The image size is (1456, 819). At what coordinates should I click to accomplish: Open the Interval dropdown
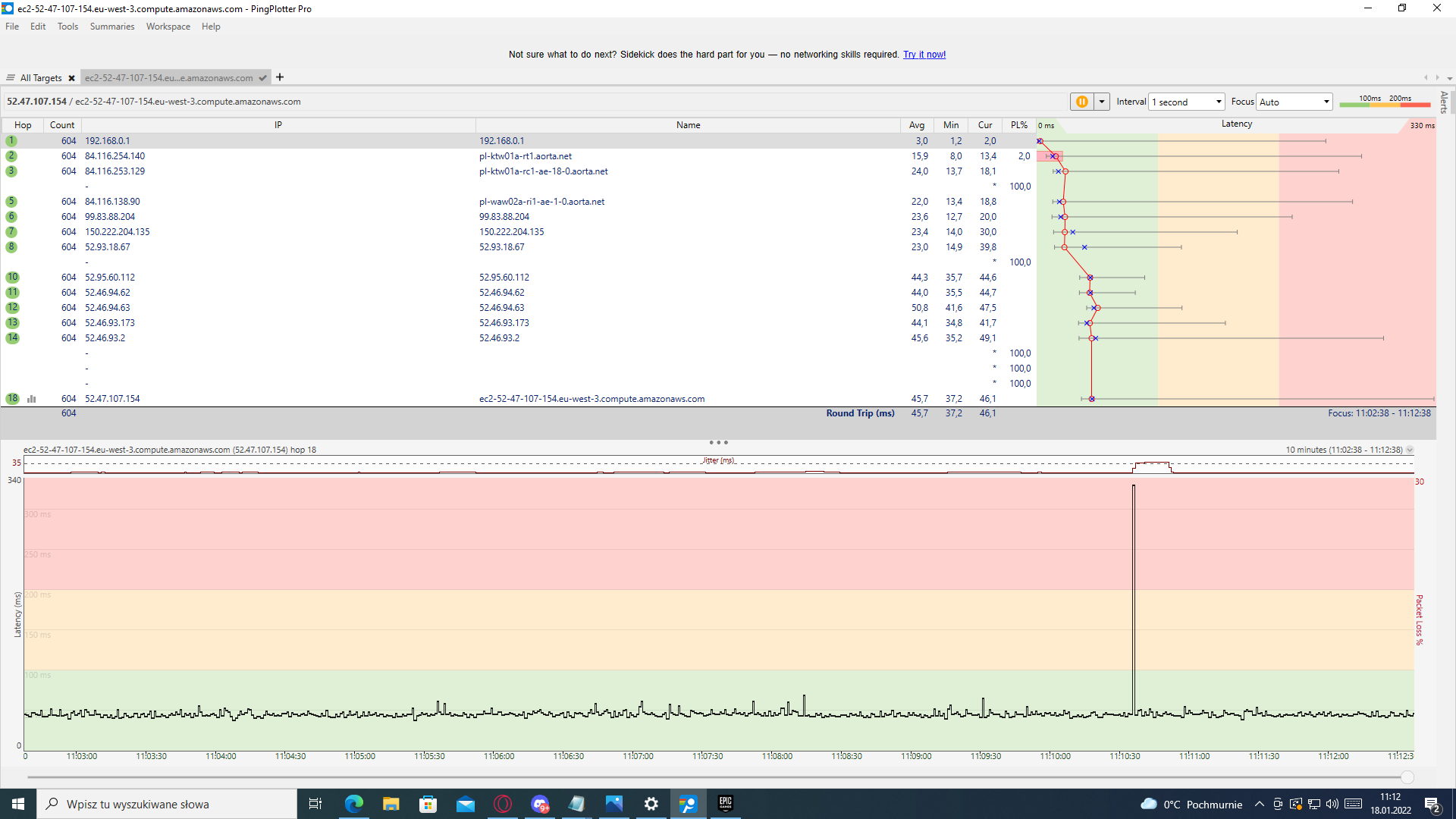pos(1187,102)
